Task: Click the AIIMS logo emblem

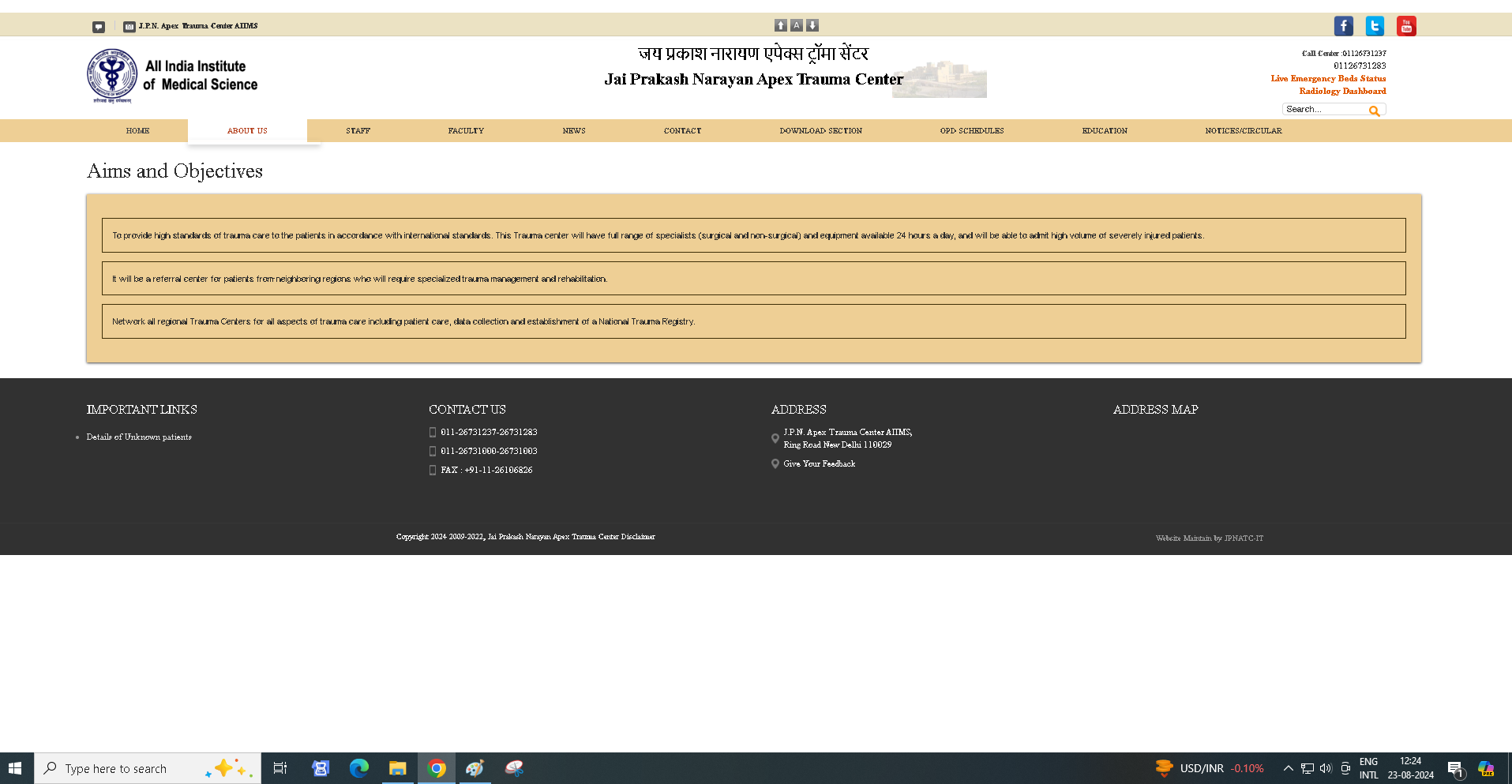Action: coord(112,76)
